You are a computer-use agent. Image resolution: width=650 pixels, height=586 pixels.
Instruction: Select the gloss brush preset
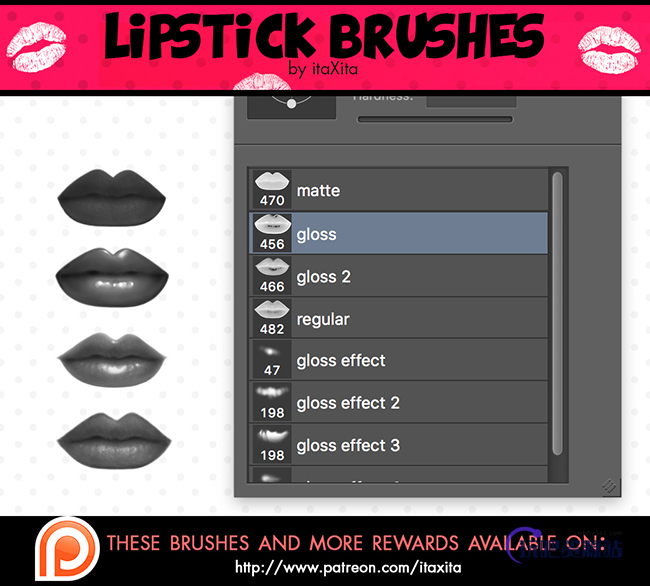point(398,233)
